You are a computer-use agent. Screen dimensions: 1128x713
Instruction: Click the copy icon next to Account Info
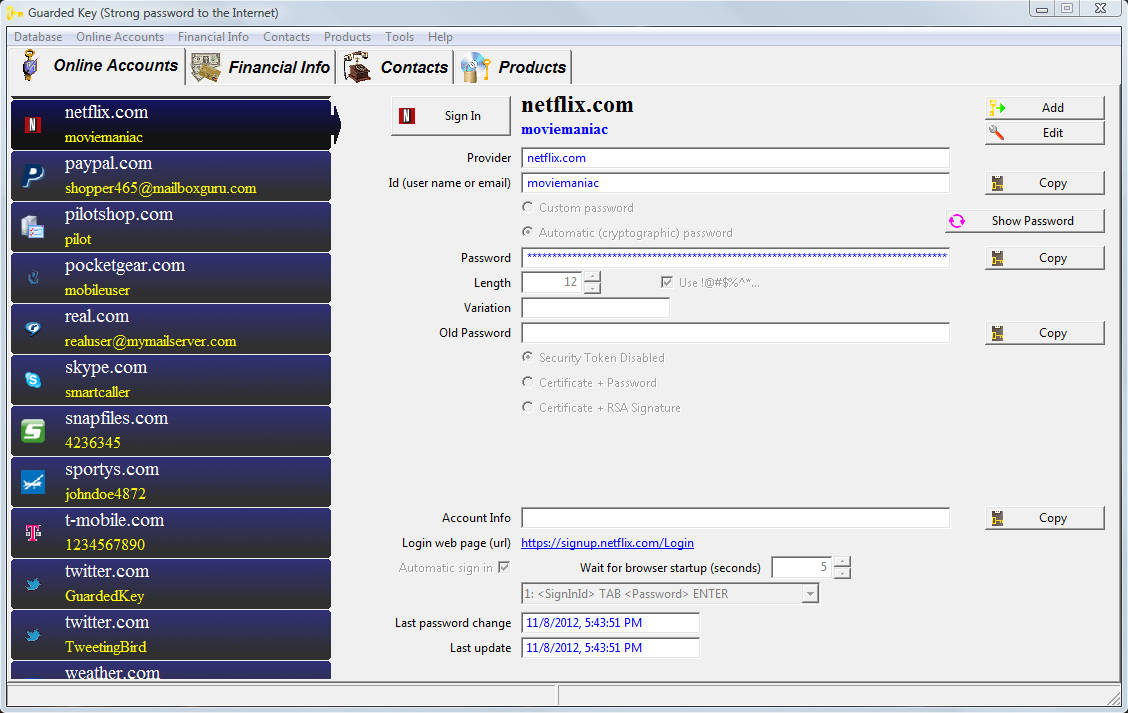tap(997, 518)
